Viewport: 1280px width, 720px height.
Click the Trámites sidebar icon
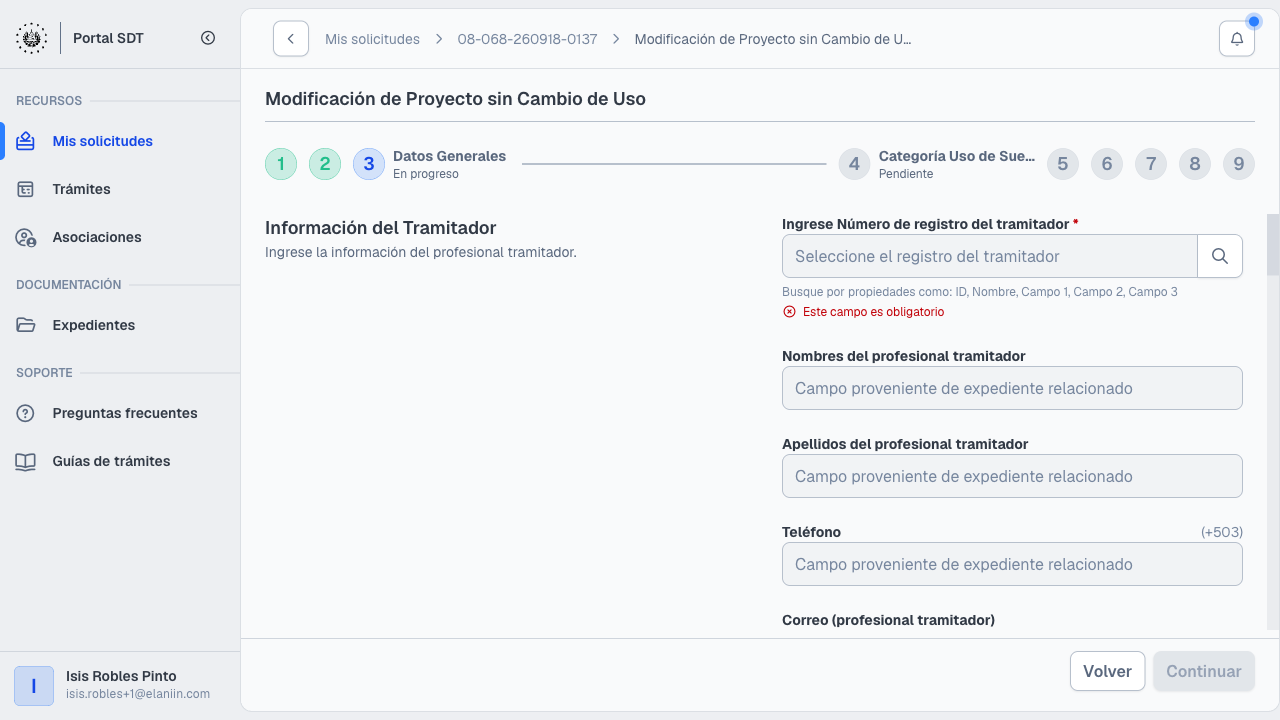tap(26, 189)
